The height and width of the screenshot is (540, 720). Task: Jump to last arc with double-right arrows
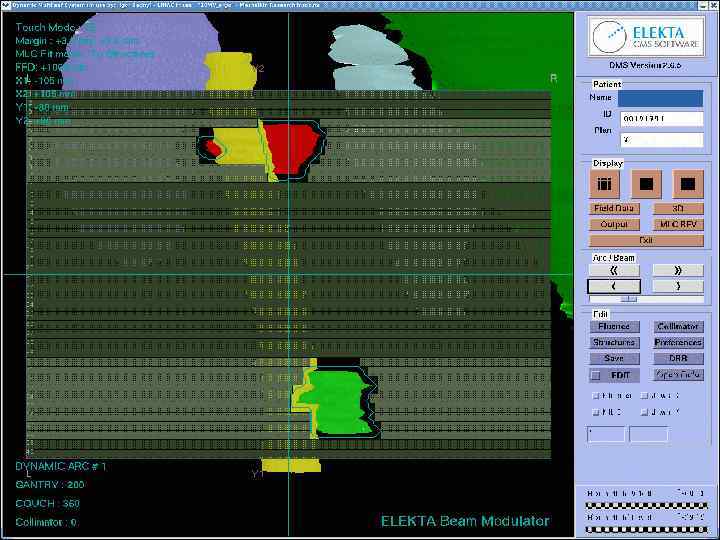(x=678, y=270)
